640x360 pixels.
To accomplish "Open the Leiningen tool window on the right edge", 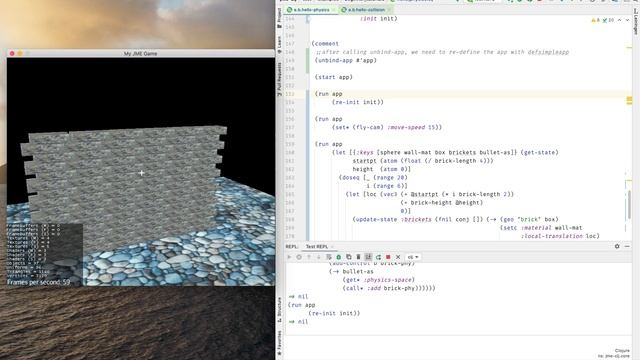I will (x=636, y=21).
